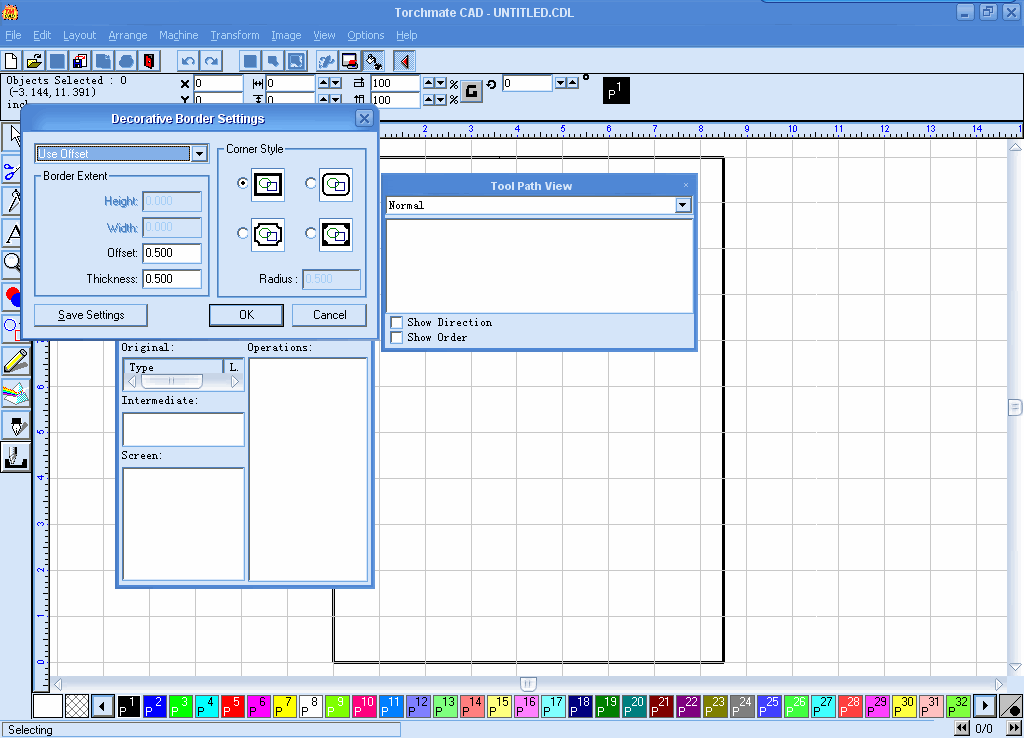The image size is (1024, 738).
Task: Click the Redo arrow icon
Action: click(x=211, y=61)
